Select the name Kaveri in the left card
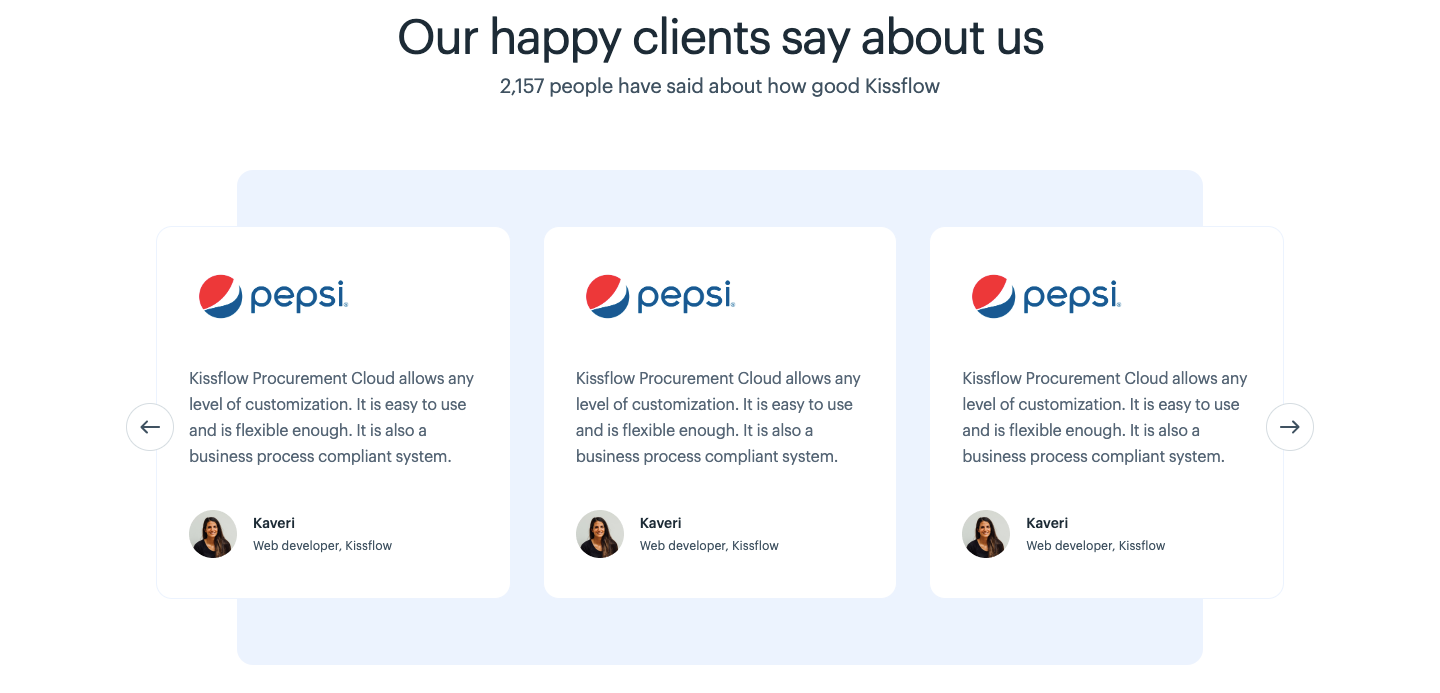The width and height of the screenshot is (1440, 693). pyautogui.click(x=274, y=523)
